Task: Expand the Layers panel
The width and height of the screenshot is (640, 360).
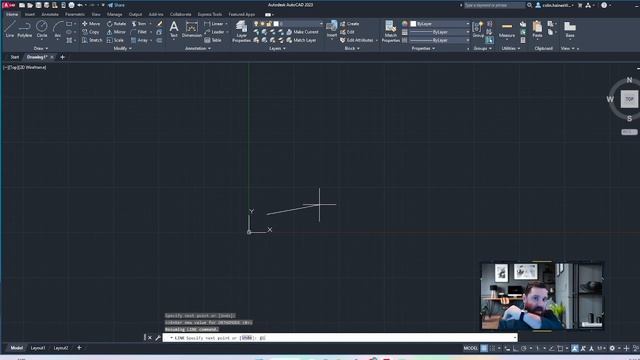Action: pos(277,48)
